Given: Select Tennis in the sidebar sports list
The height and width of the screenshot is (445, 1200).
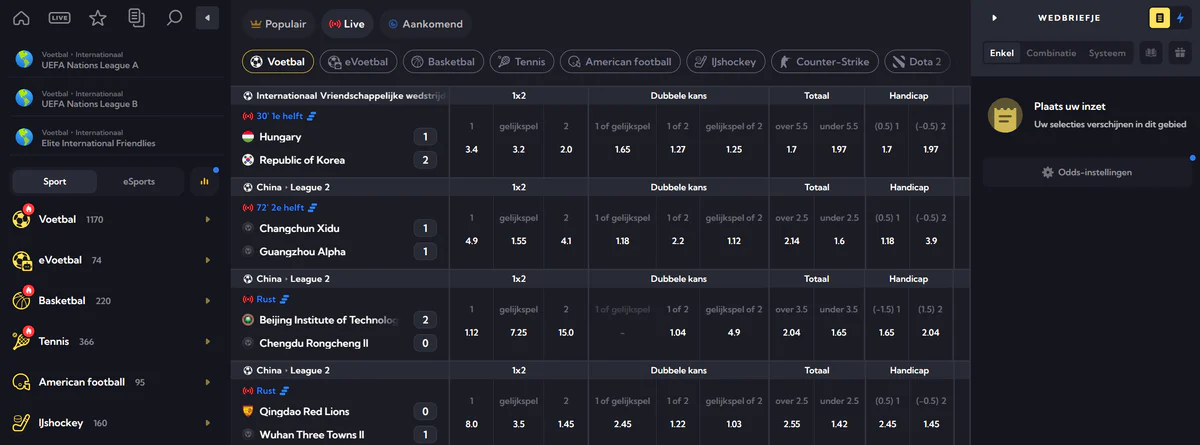Looking at the screenshot, I should pos(54,341).
